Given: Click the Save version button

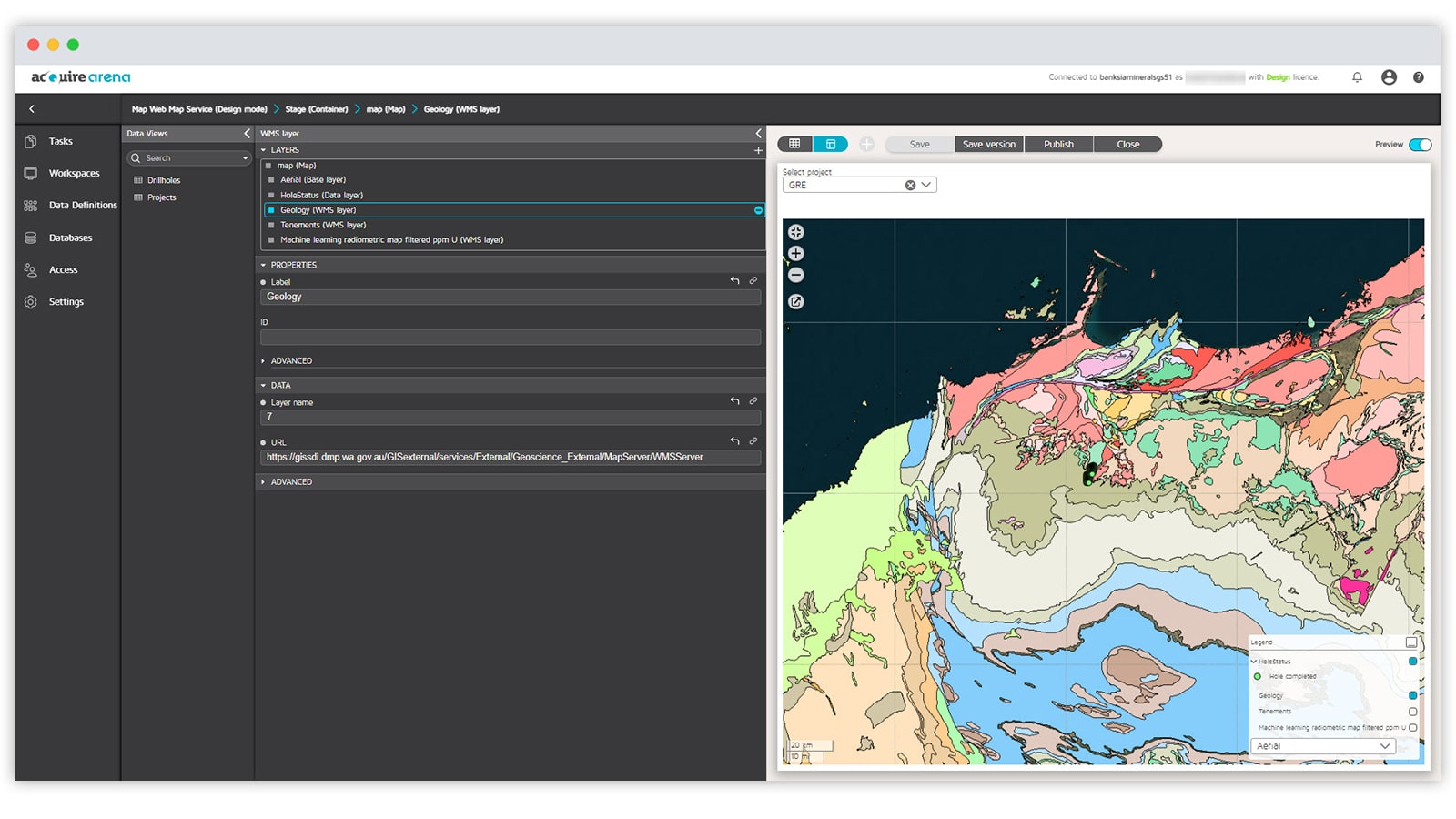Looking at the screenshot, I should [x=988, y=144].
